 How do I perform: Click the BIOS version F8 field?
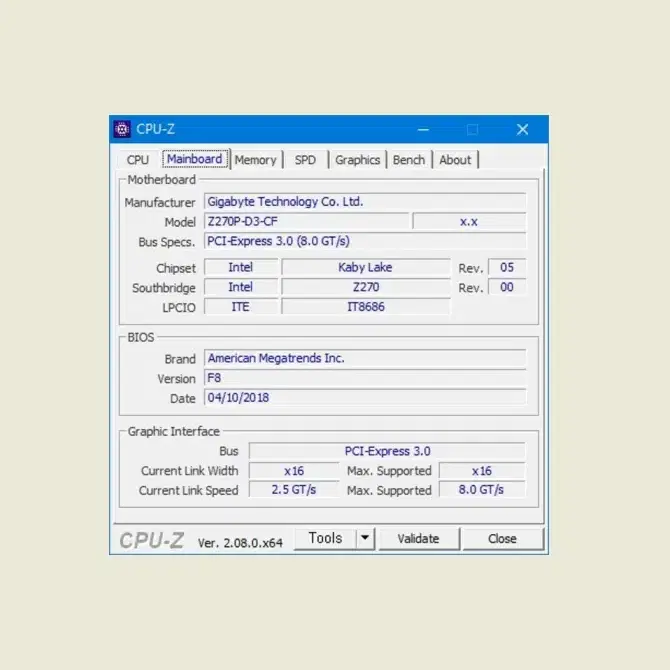[x=365, y=378]
